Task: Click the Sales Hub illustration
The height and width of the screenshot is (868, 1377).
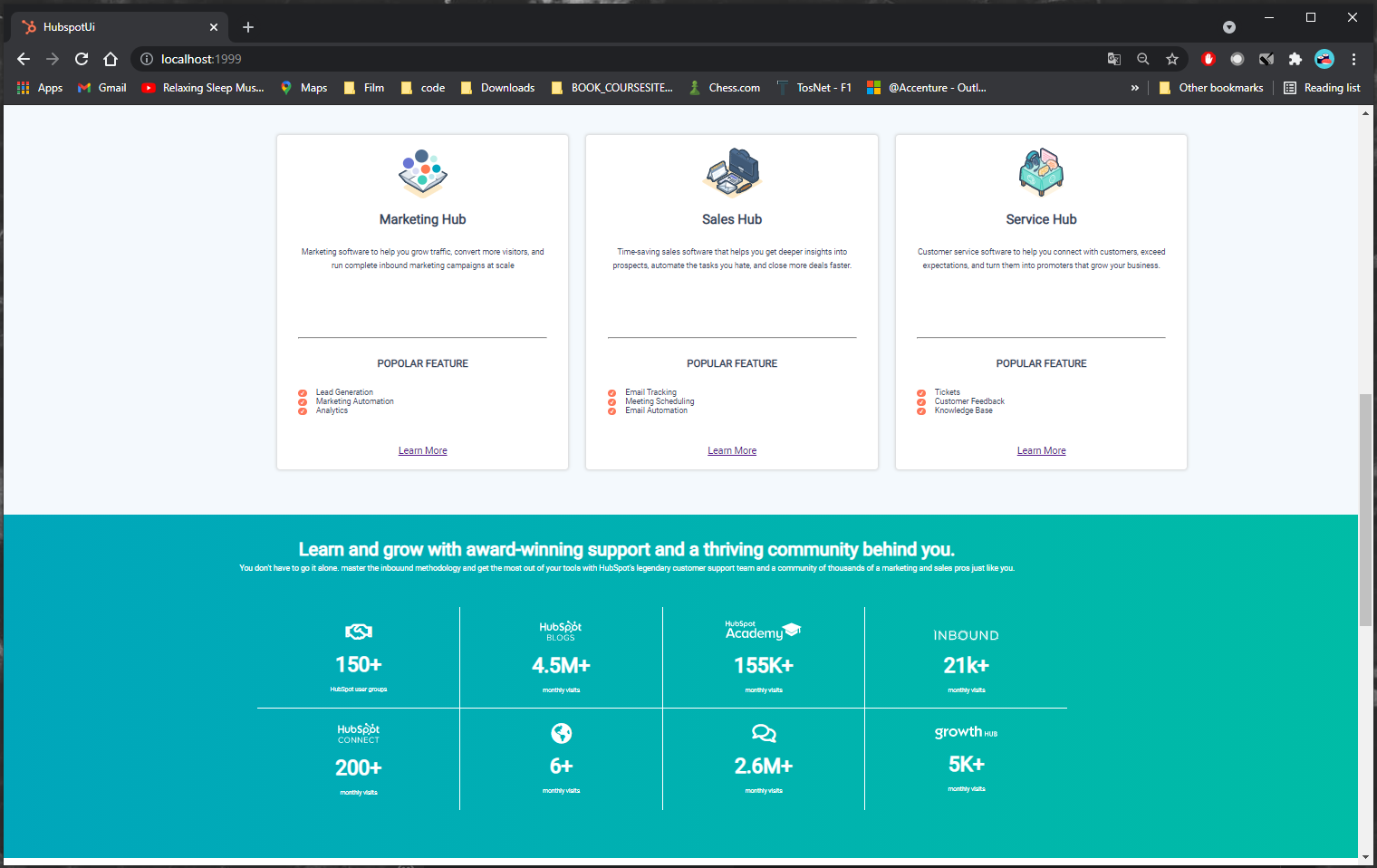Action: point(732,172)
